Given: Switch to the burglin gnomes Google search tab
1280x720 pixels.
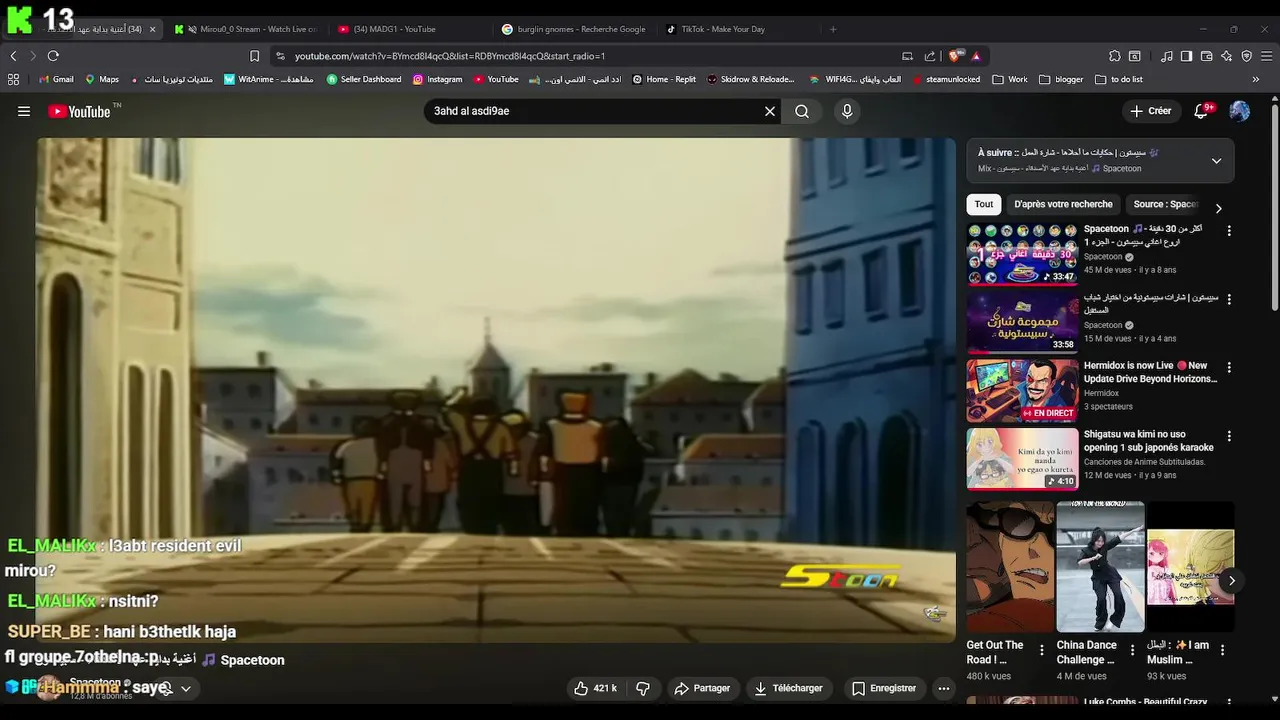Looking at the screenshot, I should (x=574, y=29).
